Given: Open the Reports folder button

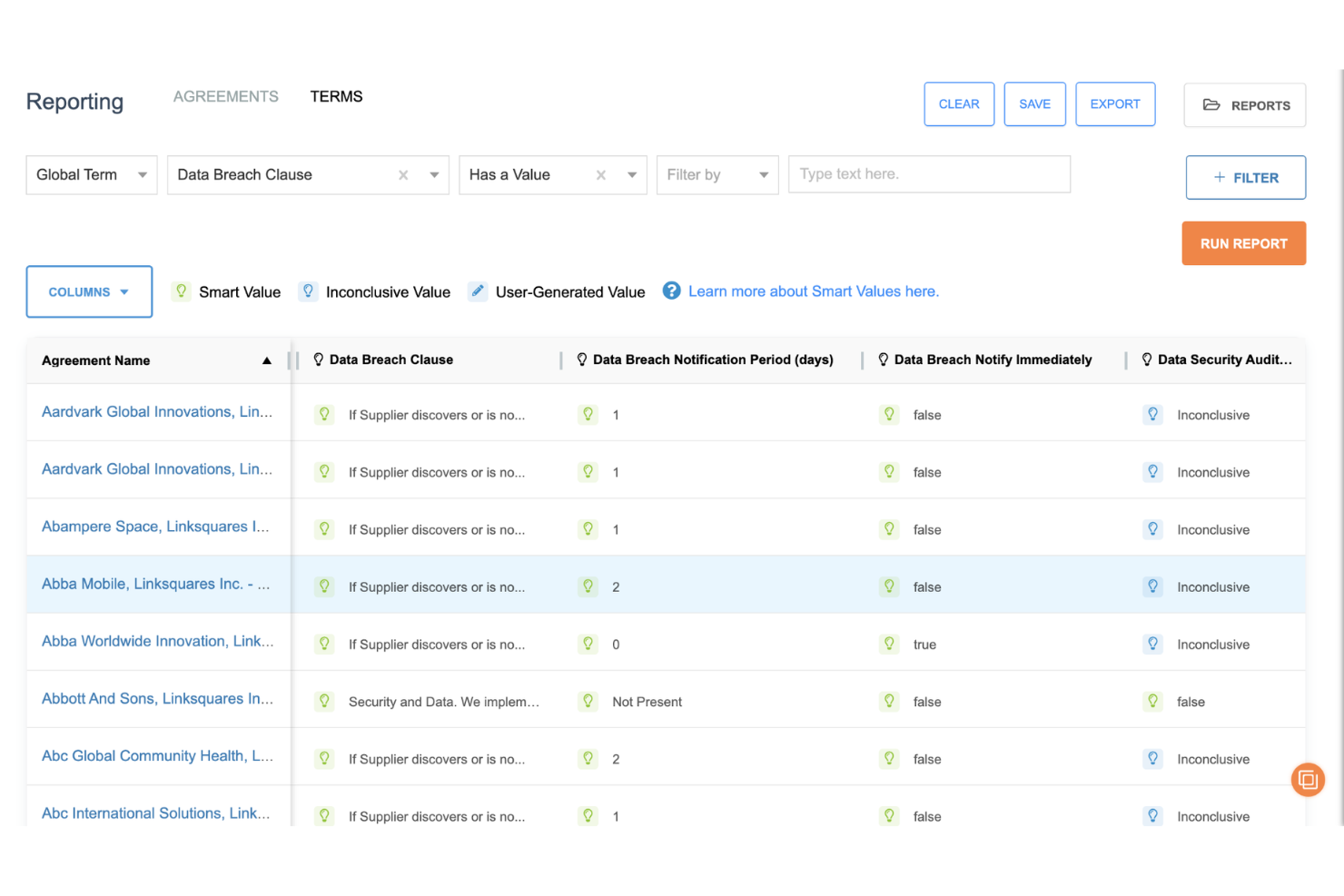Looking at the screenshot, I should tap(1244, 105).
